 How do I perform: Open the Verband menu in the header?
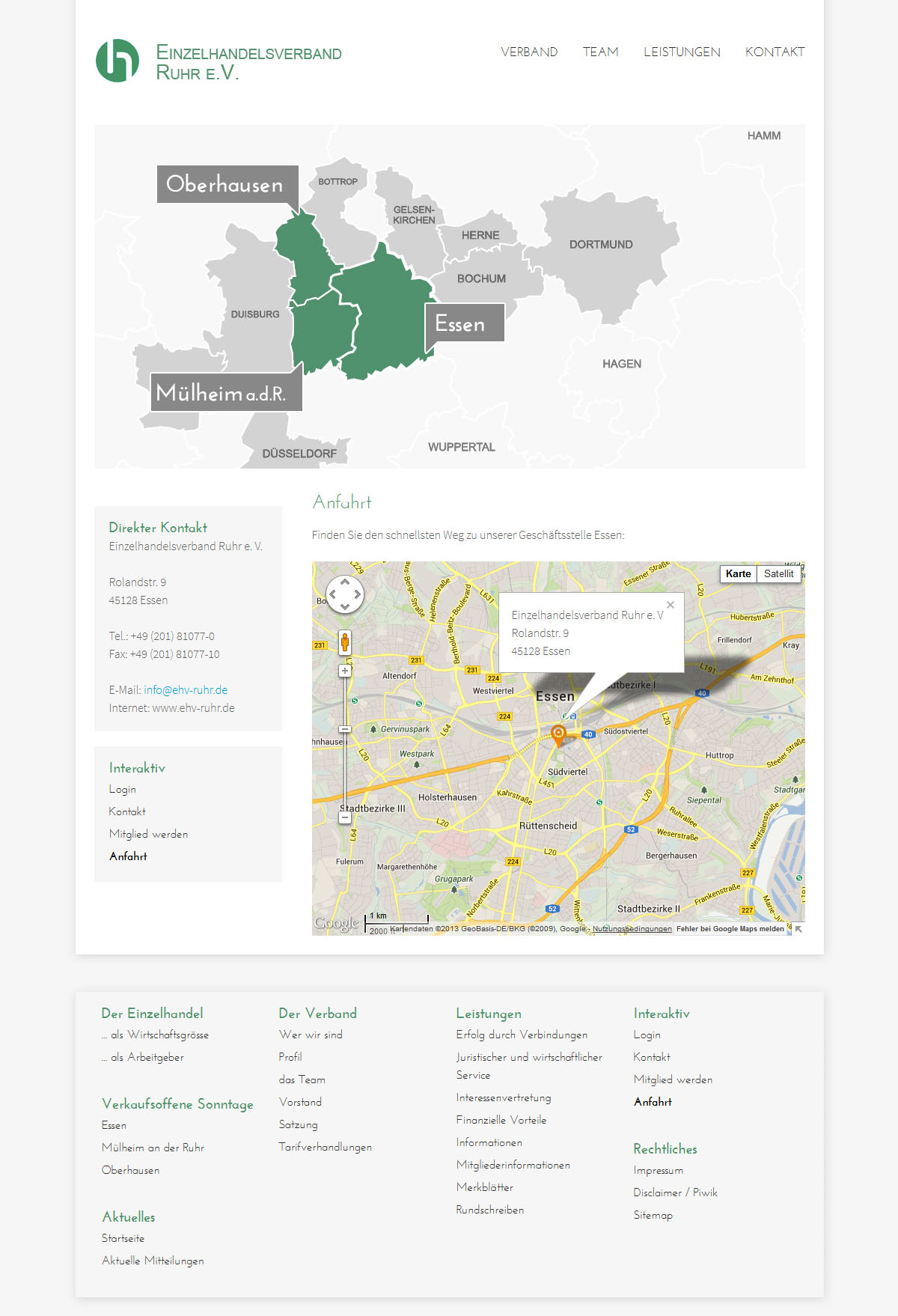pos(529,52)
